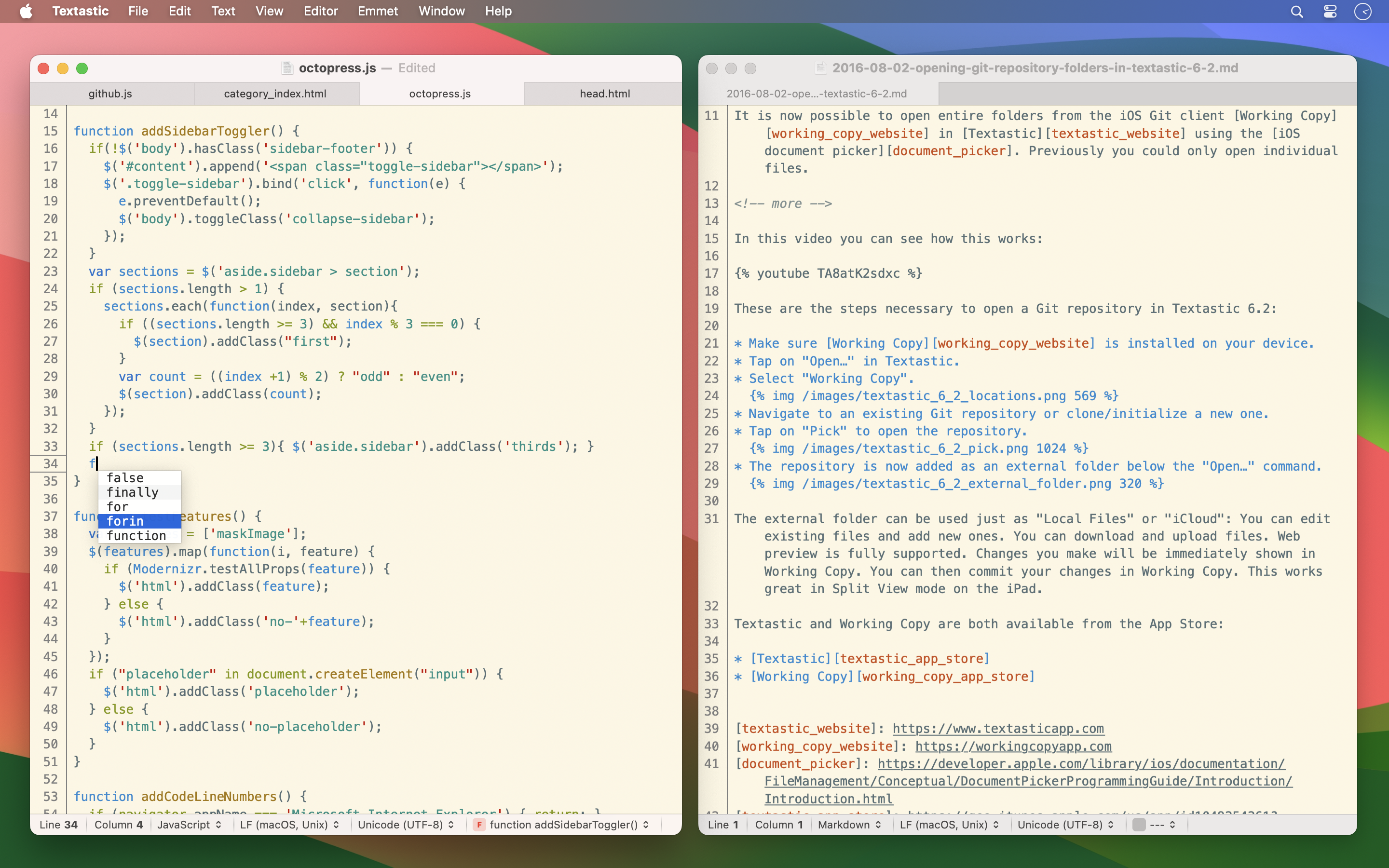Screen dimensions: 1389x868
Task: Open the Textastic application menu
Action: point(81,11)
